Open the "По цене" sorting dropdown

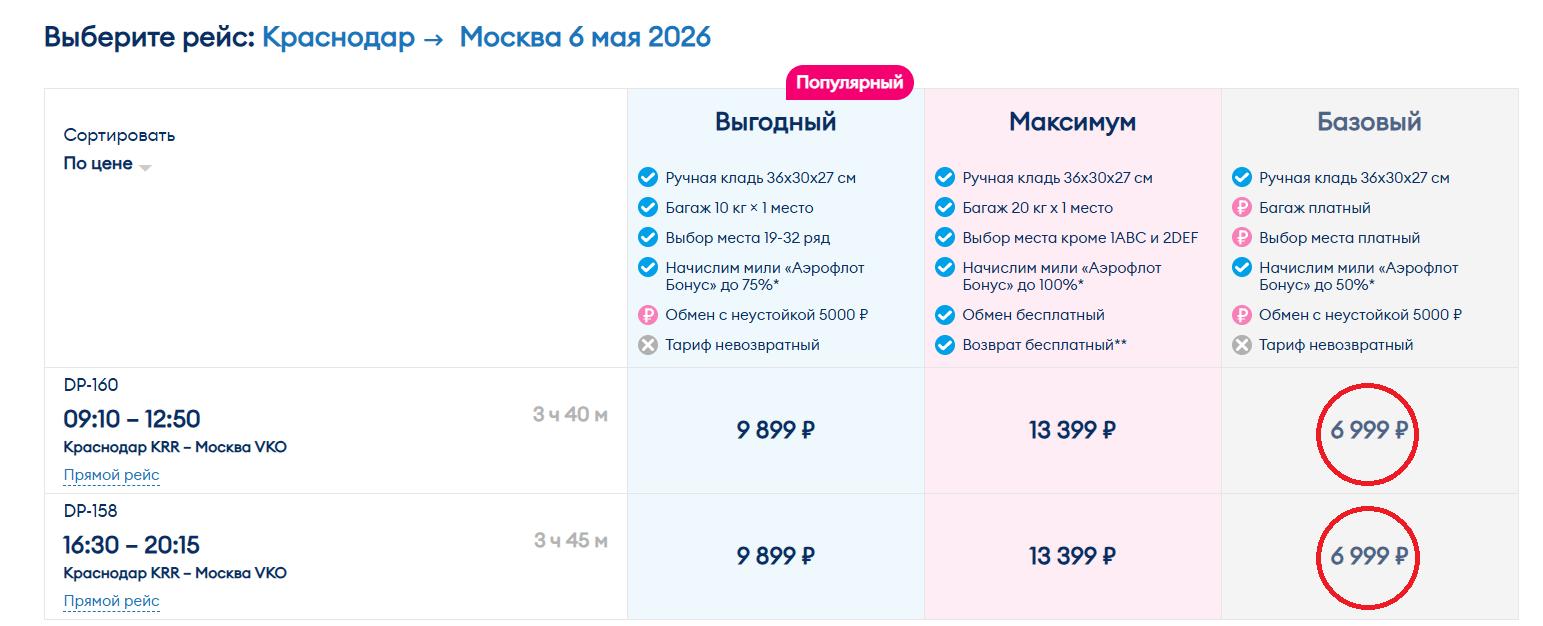click(x=107, y=164)
